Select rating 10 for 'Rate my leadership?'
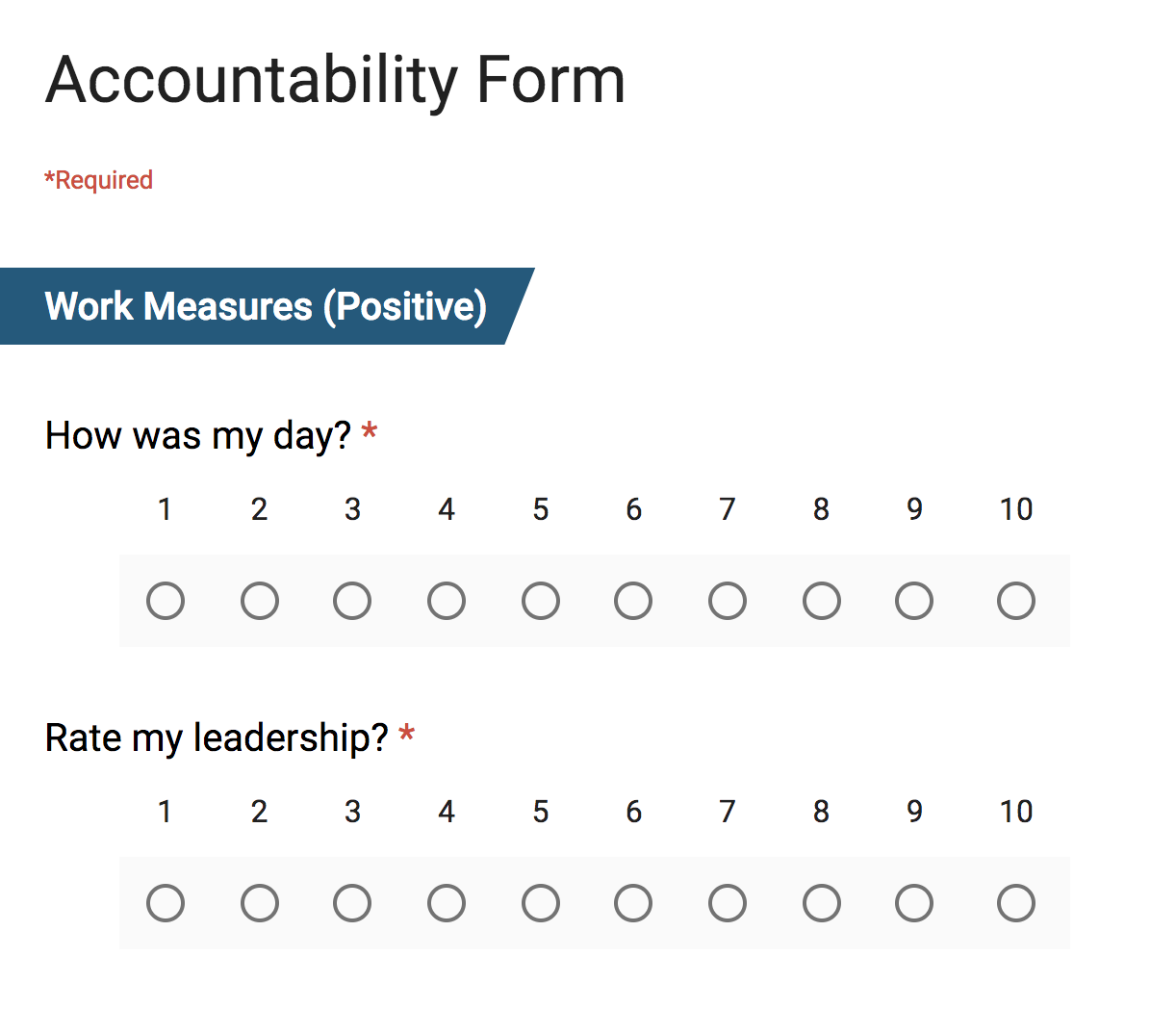This screenshot has width=1176, height=1009. (x=1016, y=903)
